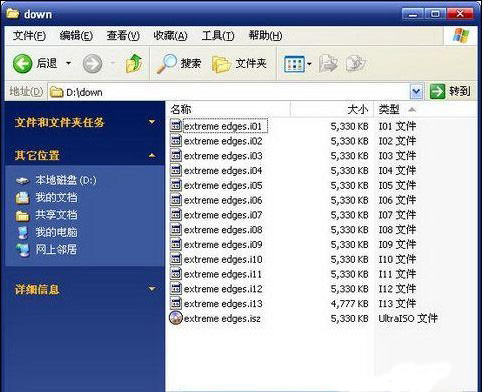The width and height of the screenshot is (484, 392).
Task: Open the 帮助(H) menu
Action: 265,35
